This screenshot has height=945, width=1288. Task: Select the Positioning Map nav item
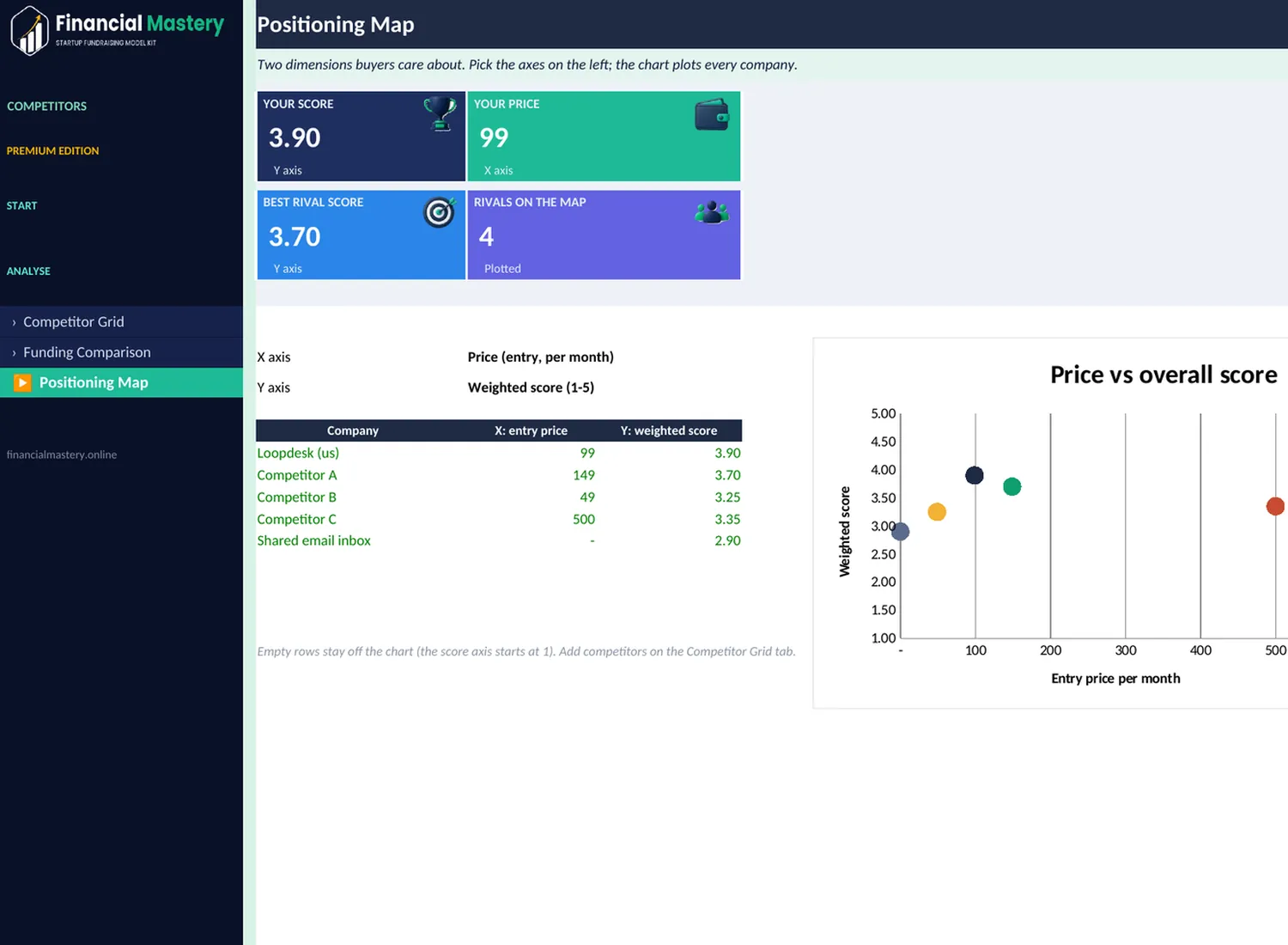(122, 382)
